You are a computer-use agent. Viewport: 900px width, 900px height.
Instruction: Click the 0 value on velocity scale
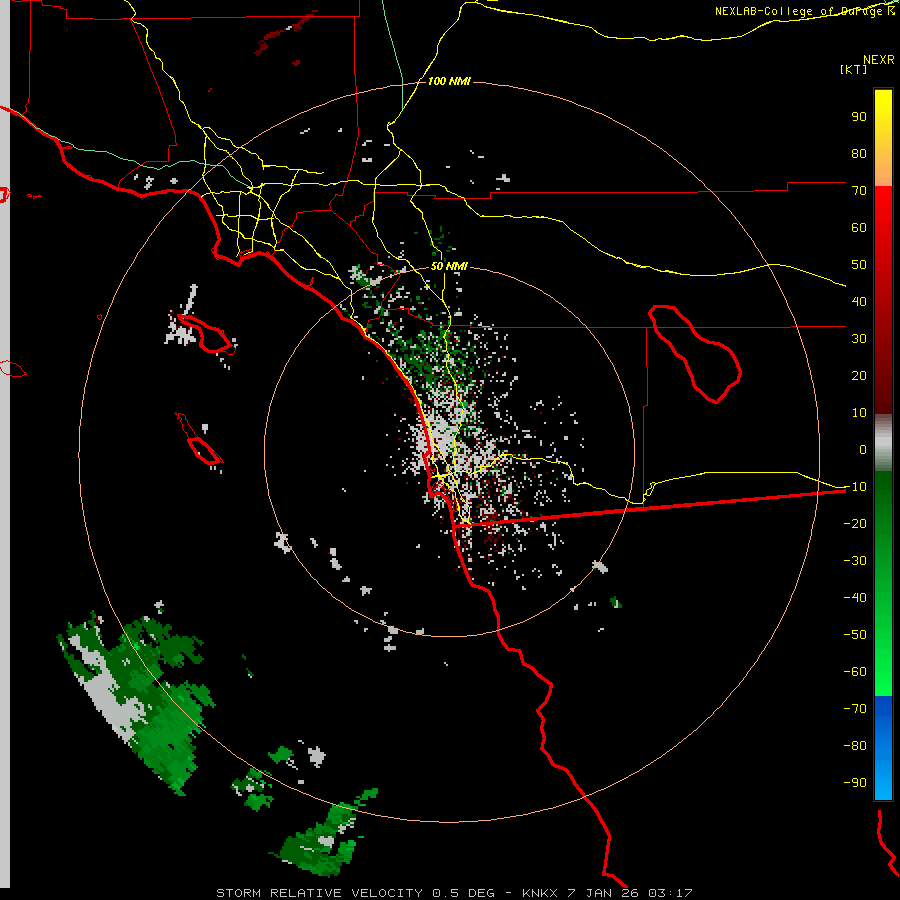(863, 450)
